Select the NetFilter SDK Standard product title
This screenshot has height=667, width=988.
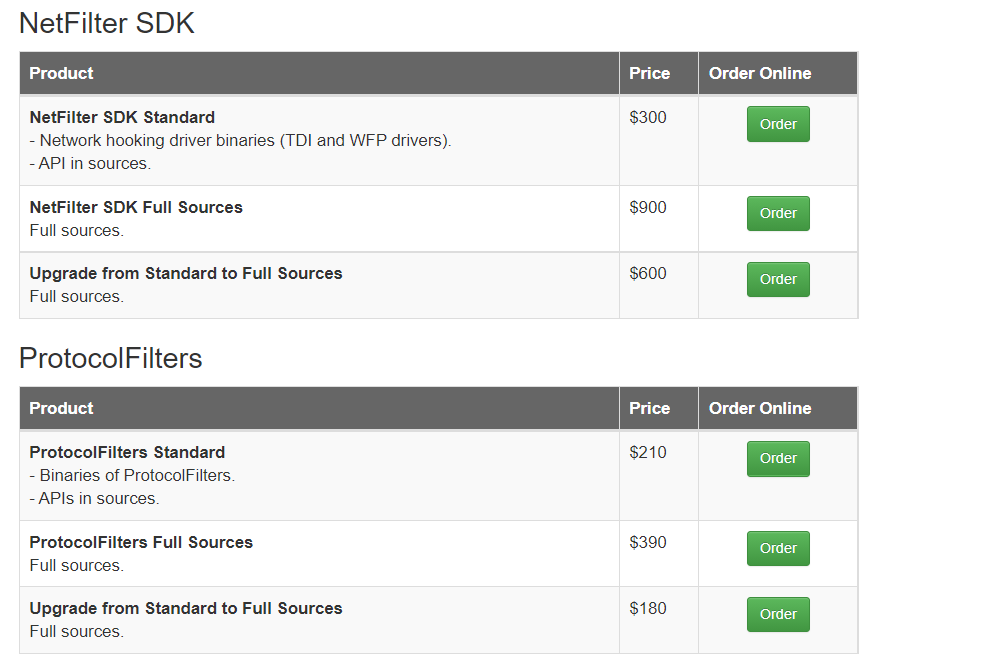(122, 117)
